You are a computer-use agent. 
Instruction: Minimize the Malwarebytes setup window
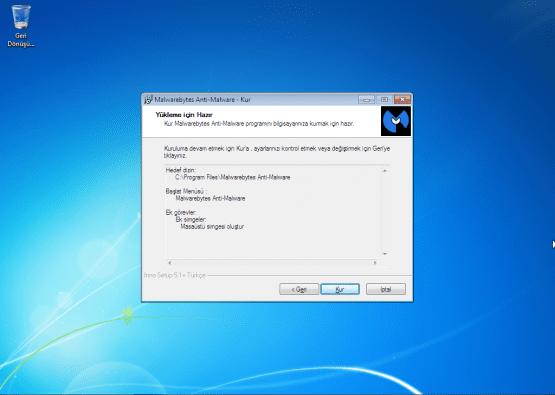tap(367, 99)
